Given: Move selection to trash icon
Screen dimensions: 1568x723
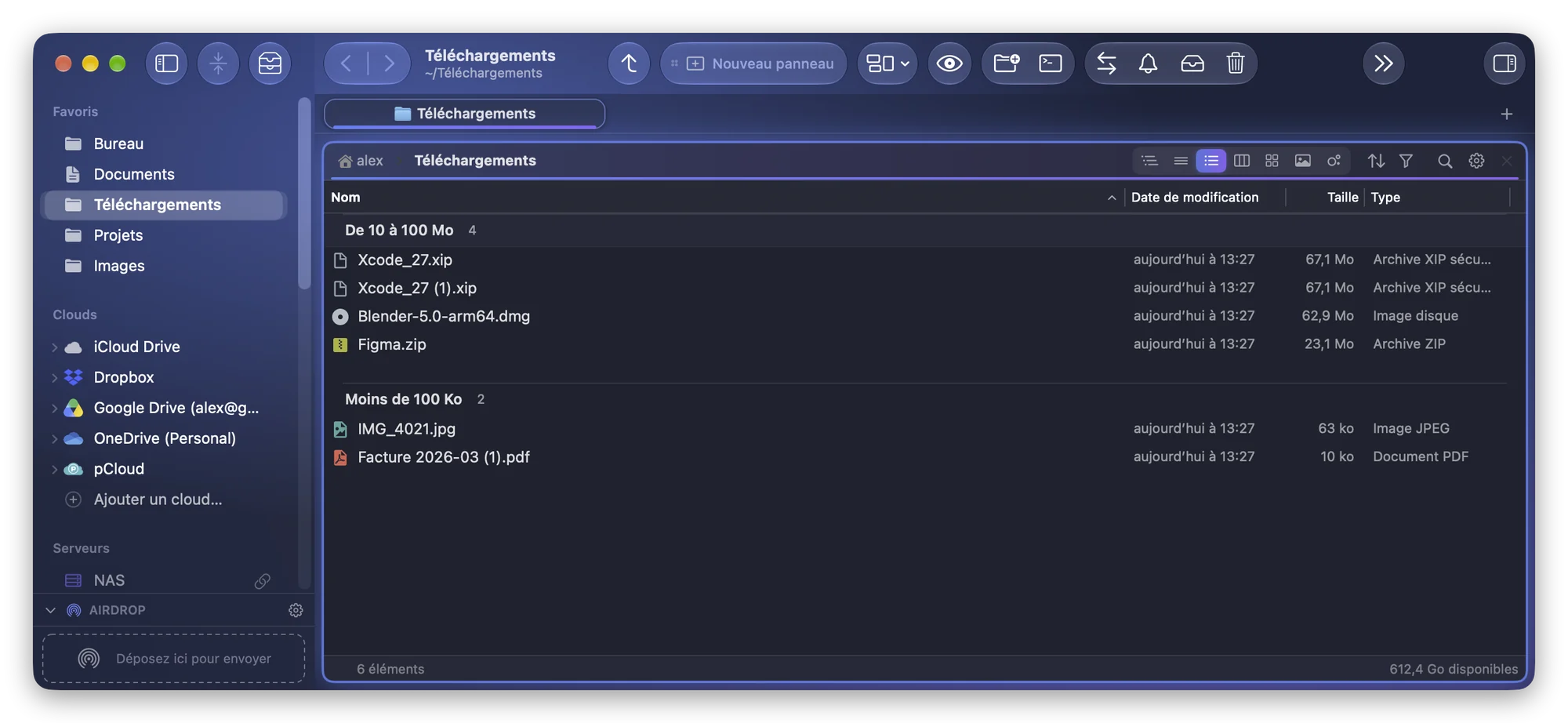Looking at the screenshot, I should click(1235, 64).
